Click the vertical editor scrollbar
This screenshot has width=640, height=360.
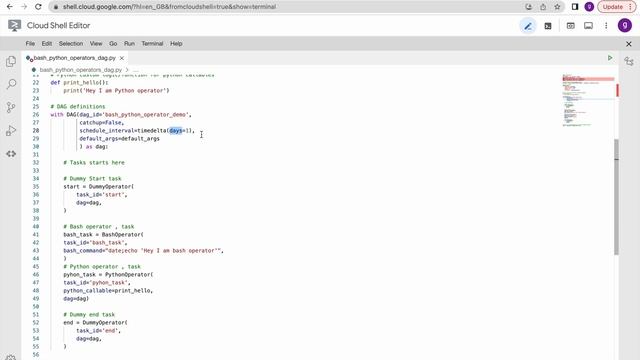[x=616, y=197]
